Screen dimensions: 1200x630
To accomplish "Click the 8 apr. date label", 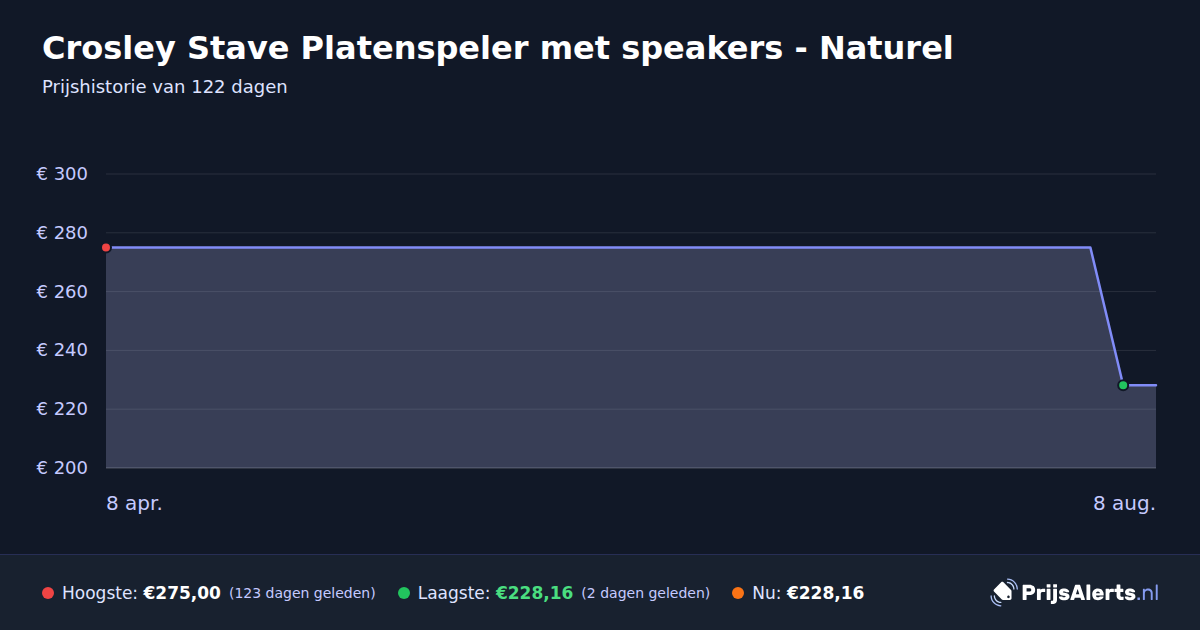I will tap(134, 503).
